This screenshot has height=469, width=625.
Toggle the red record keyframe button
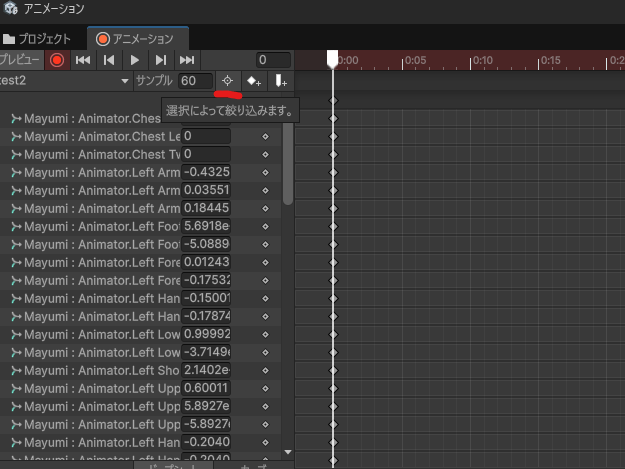pyautogui.click(x=57, y=60)
